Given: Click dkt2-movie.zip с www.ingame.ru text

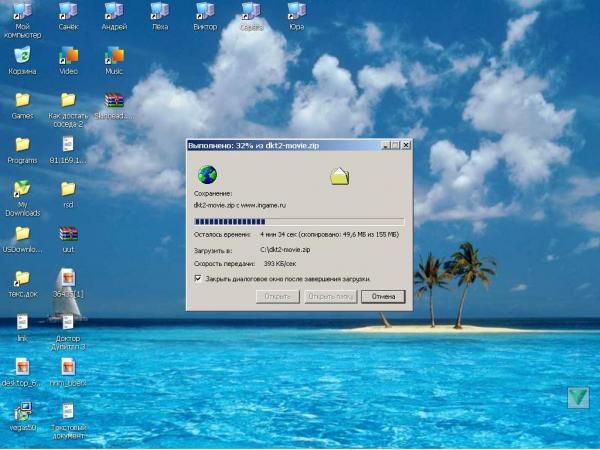Looking at the screenshot, I should point(240,205).
